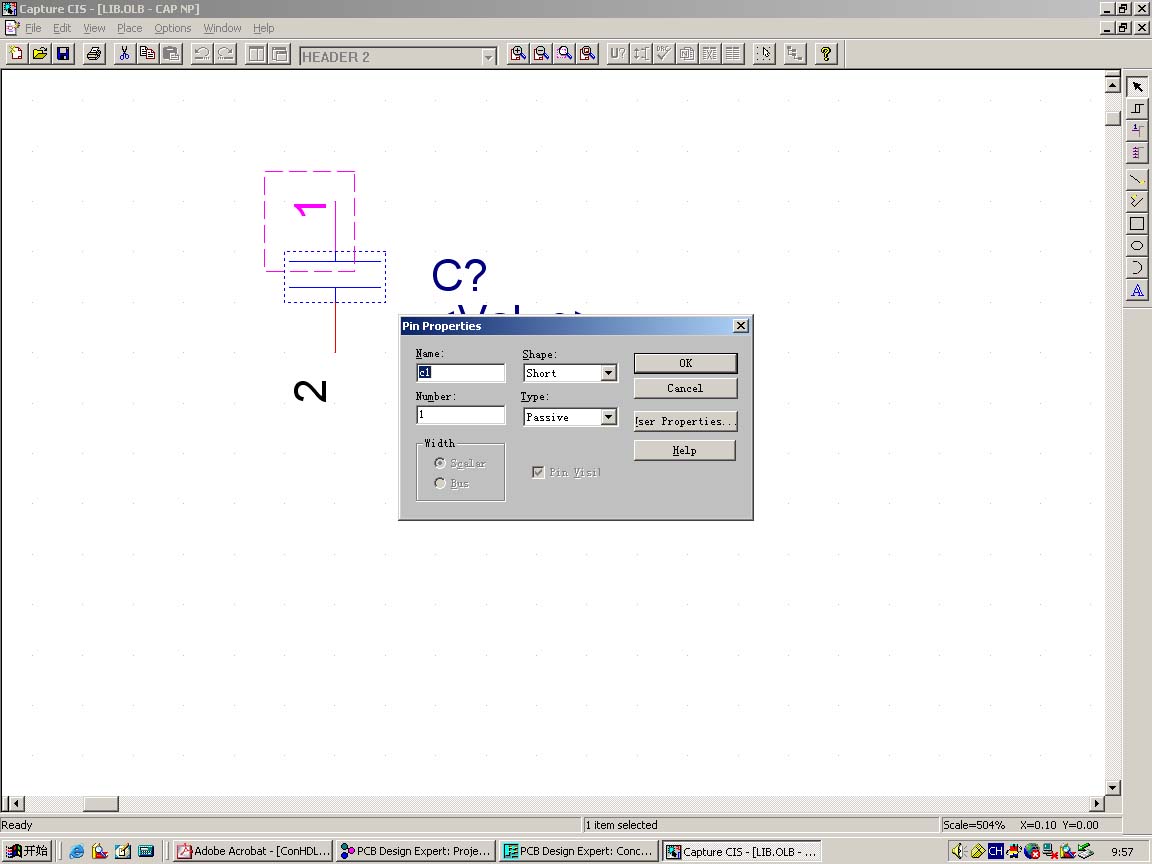1152x864 pixels.
Task: Click the Undo toolbar icon
Action: (201, 54)
